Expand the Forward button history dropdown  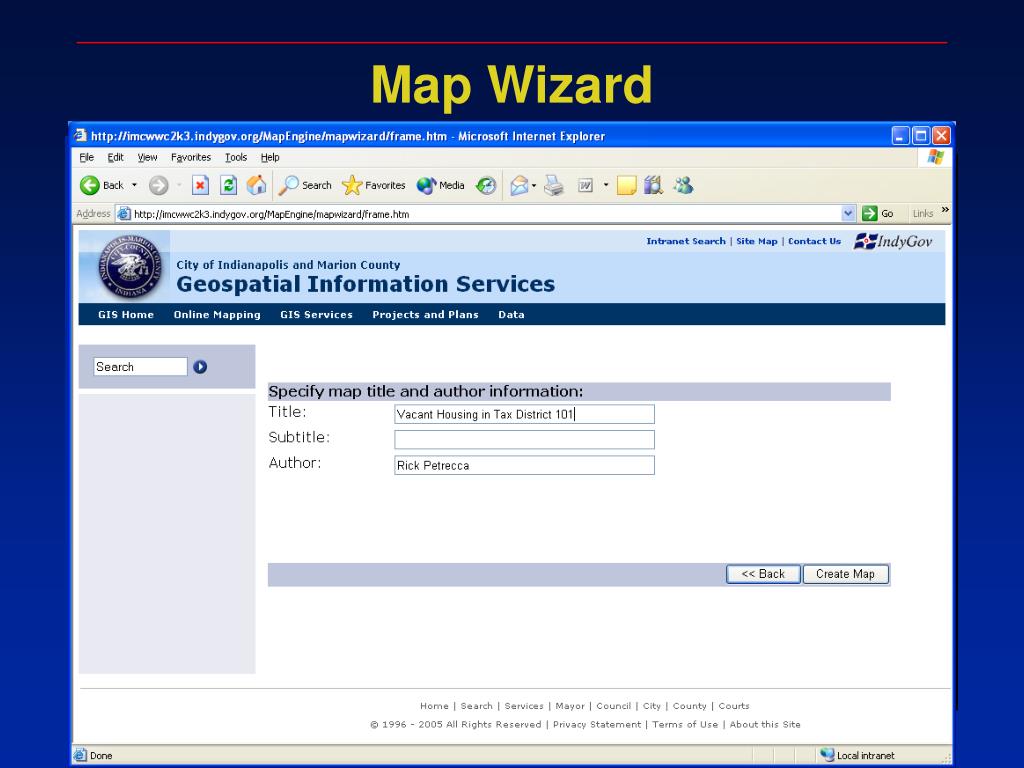click(179, 185)
